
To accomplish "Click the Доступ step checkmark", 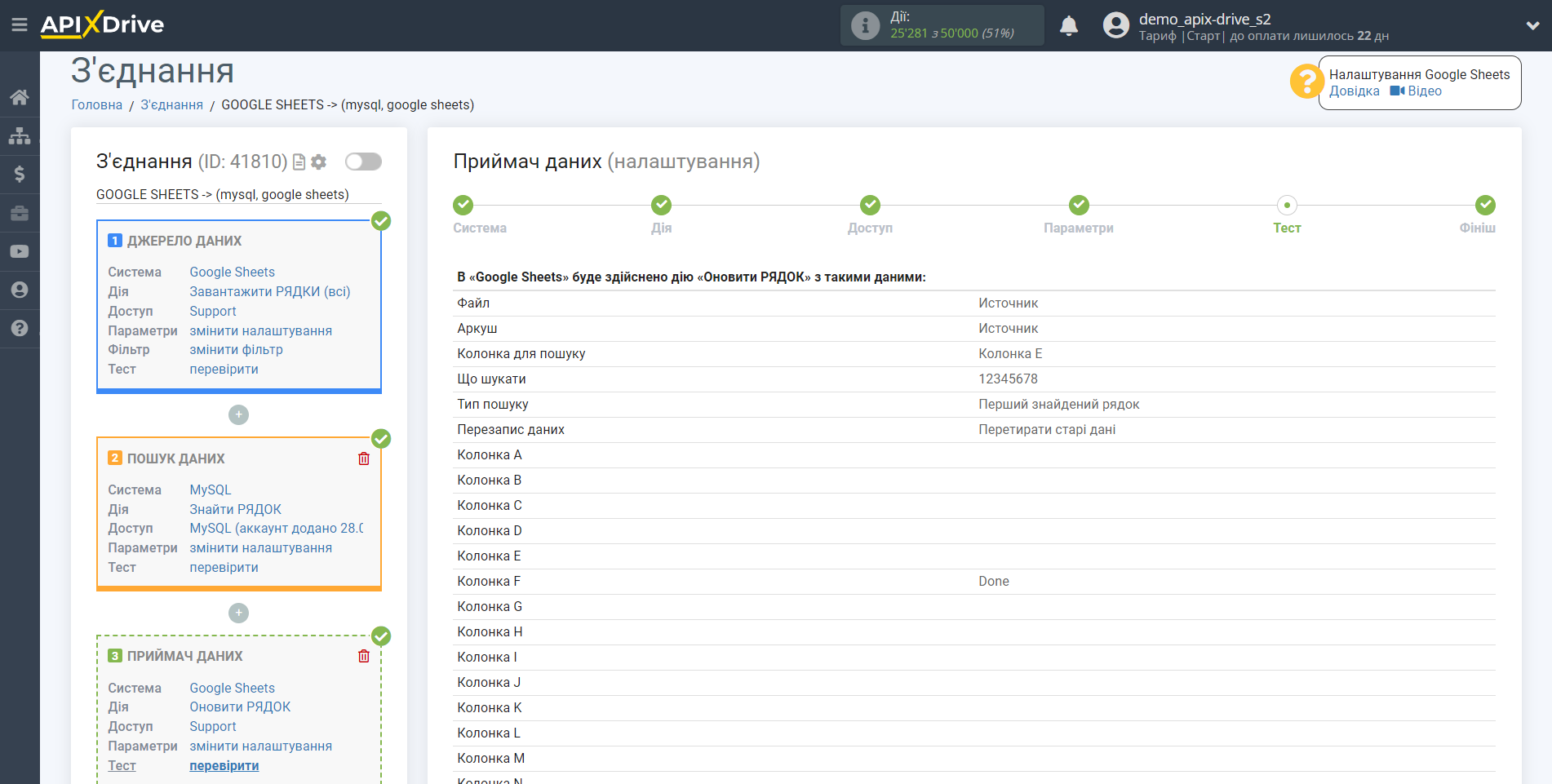I will coord(870,205).
